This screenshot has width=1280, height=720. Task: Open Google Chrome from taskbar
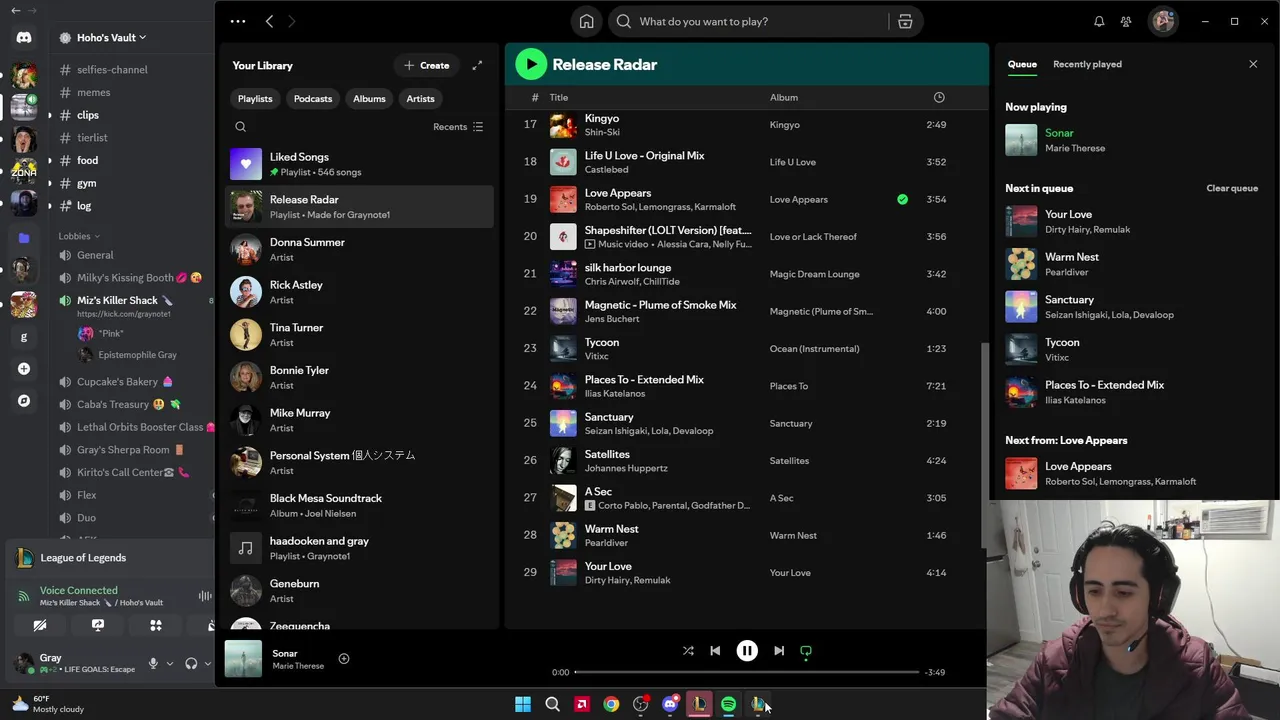[x=611, y=704]
